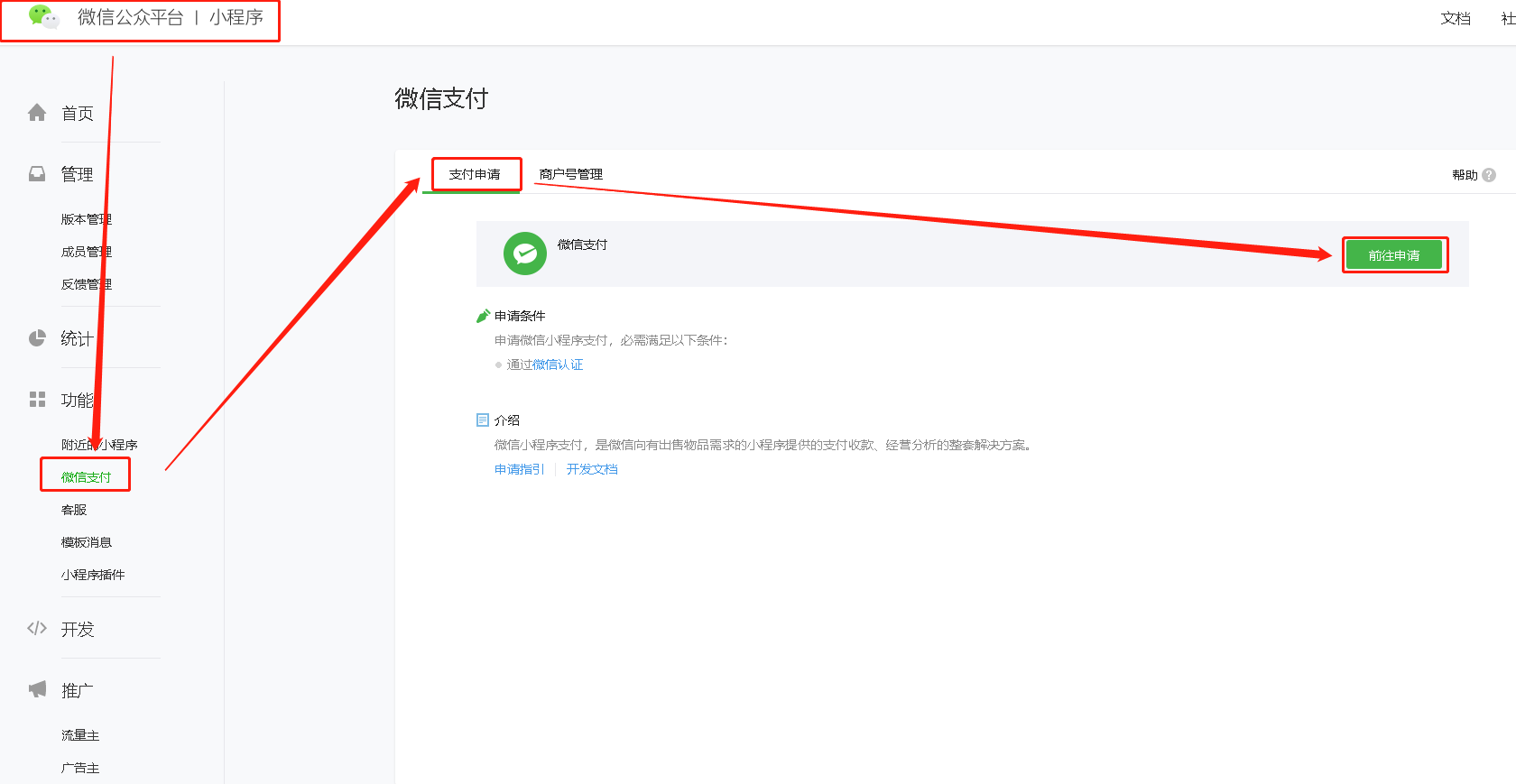Screen dimensions: 1516x784
Task: Click the code brackets icon beside 开发
Action: click(x=37, y=628)
